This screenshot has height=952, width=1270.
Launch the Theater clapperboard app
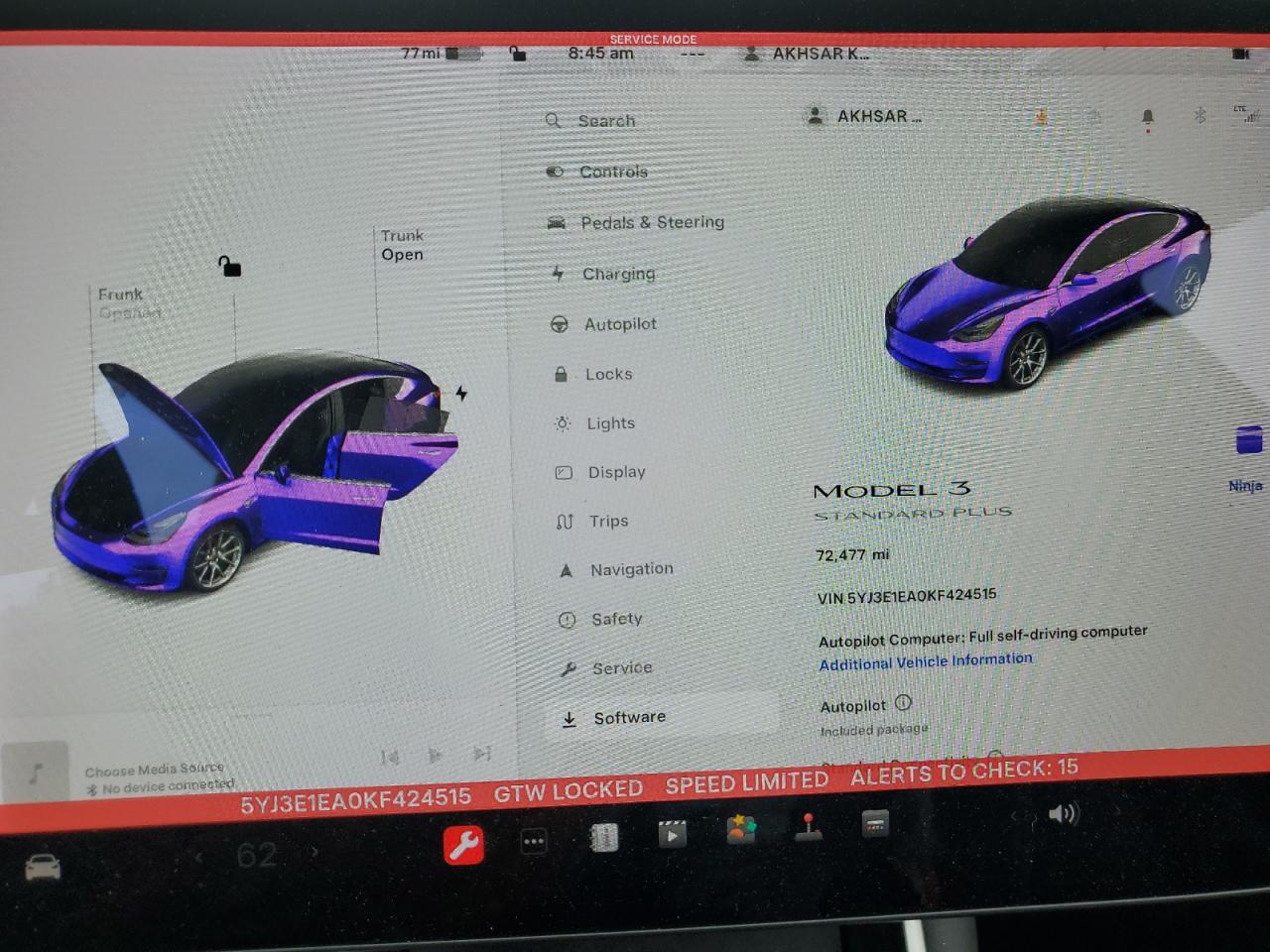[672, 833]
